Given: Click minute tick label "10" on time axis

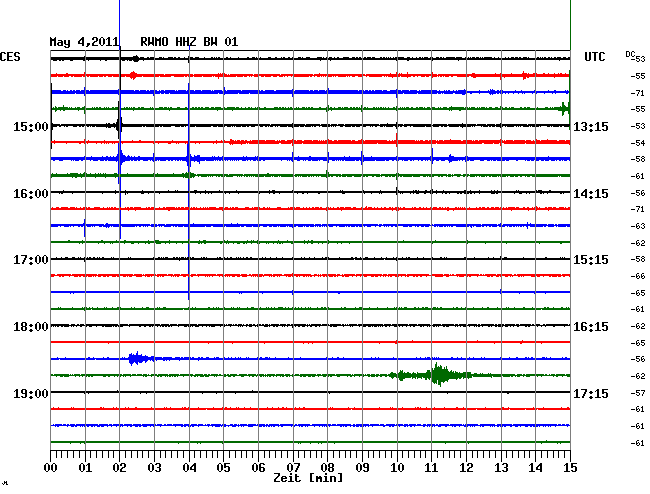Looking at the screenshot, I should pyautogui.click(x=397, y=468).
